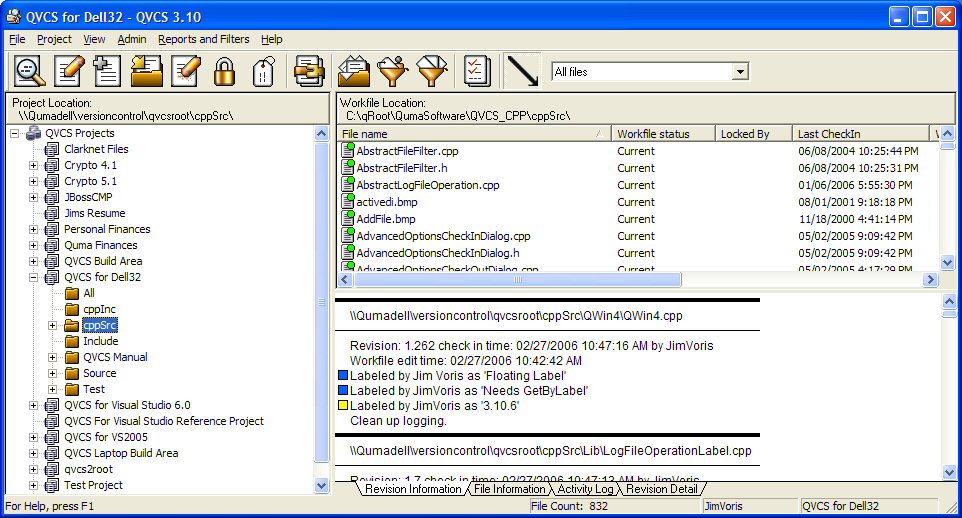This screenshot has height=518, width=962.
Task: Expand the Personal Finances project node
Action: [x=34, y=229]
